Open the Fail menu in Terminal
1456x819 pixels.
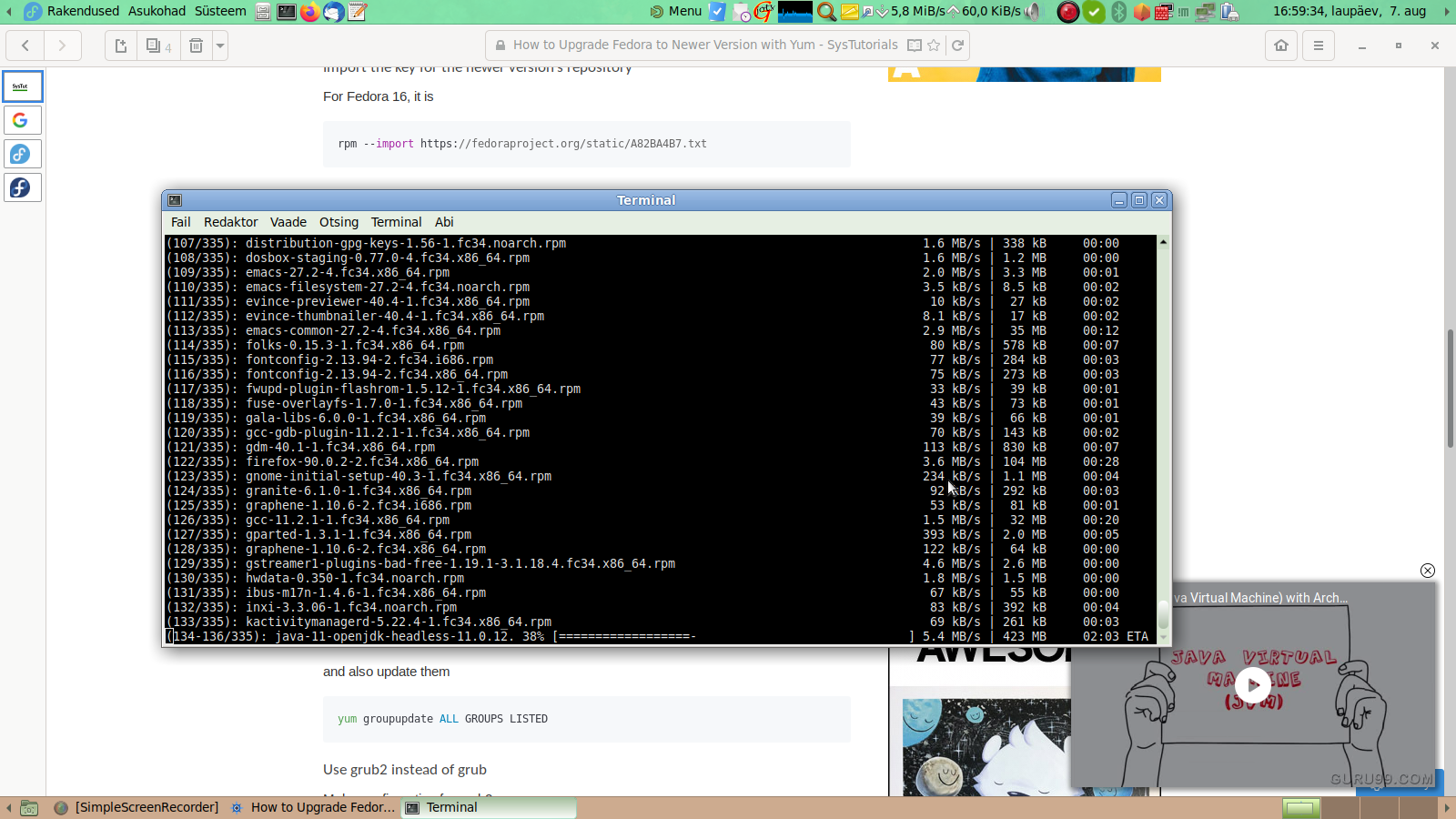(x=181, y=222)
